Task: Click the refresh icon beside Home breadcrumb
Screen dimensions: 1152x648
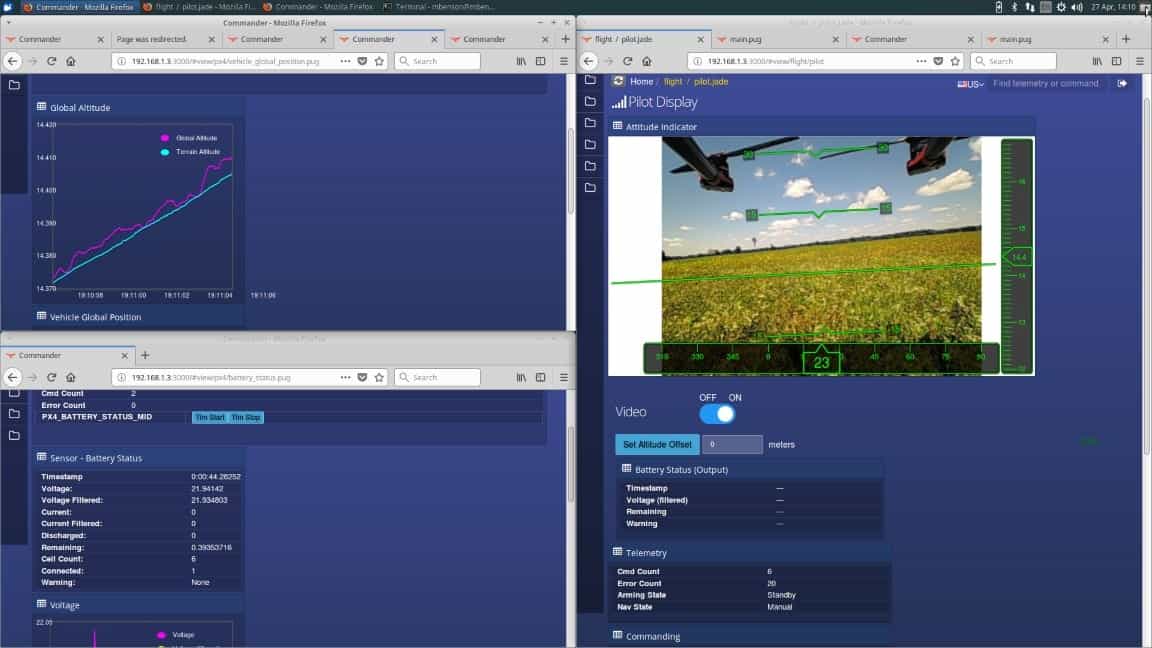Action: pyautogui.click(x=619, y=82)
